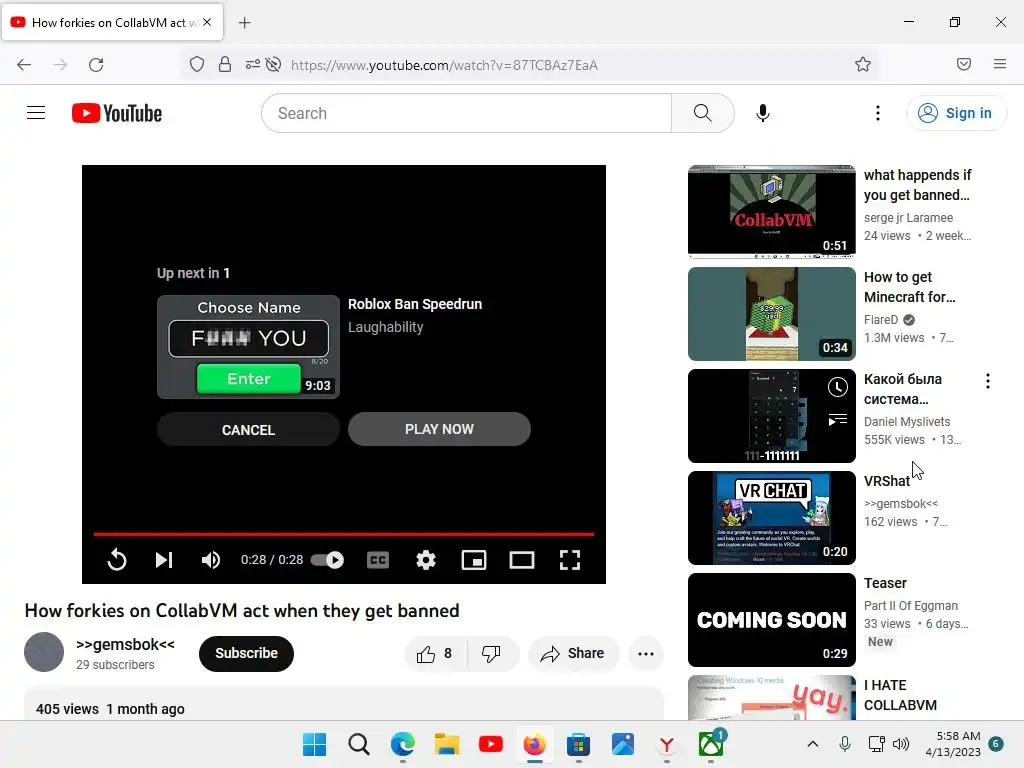Open options for Какой была система video
This screenshot has width=1024, height=768.
pos(987,381)
